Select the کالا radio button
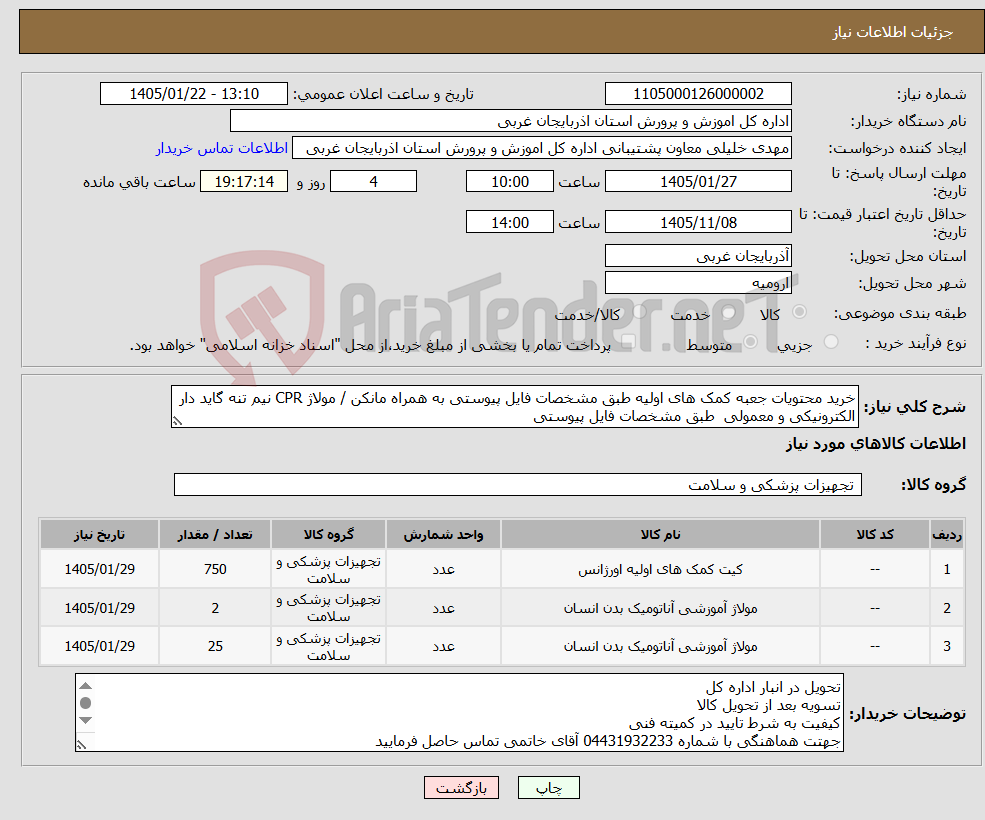 [800, 312]
